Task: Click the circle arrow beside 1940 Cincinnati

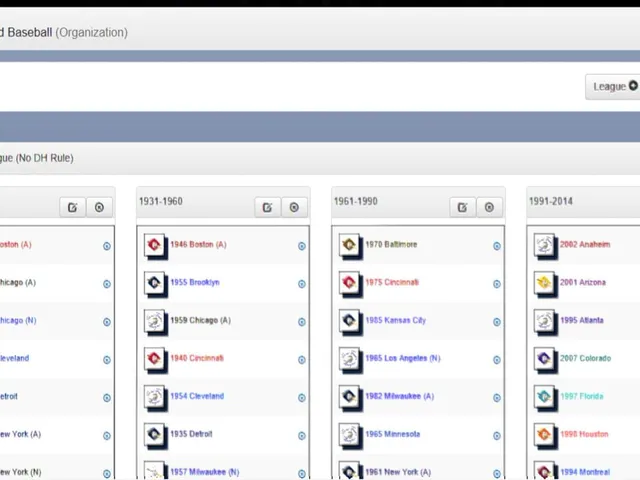Action: pos(302,360)
